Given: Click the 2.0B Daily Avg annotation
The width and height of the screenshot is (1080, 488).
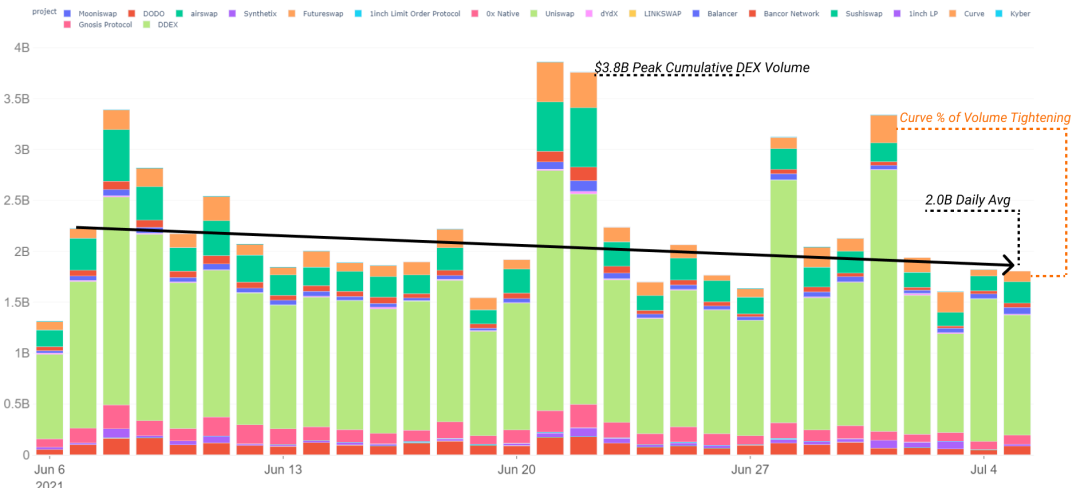Looking at the screenshot, I should [x=967, y=201].
